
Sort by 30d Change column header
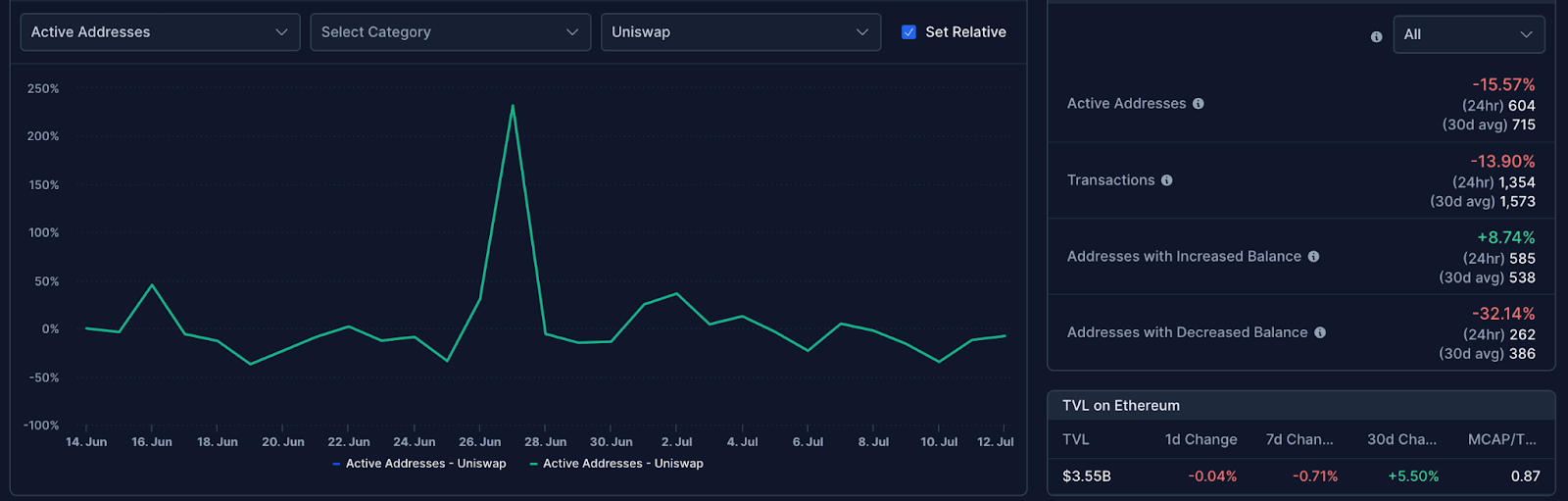click(1401, 439)
